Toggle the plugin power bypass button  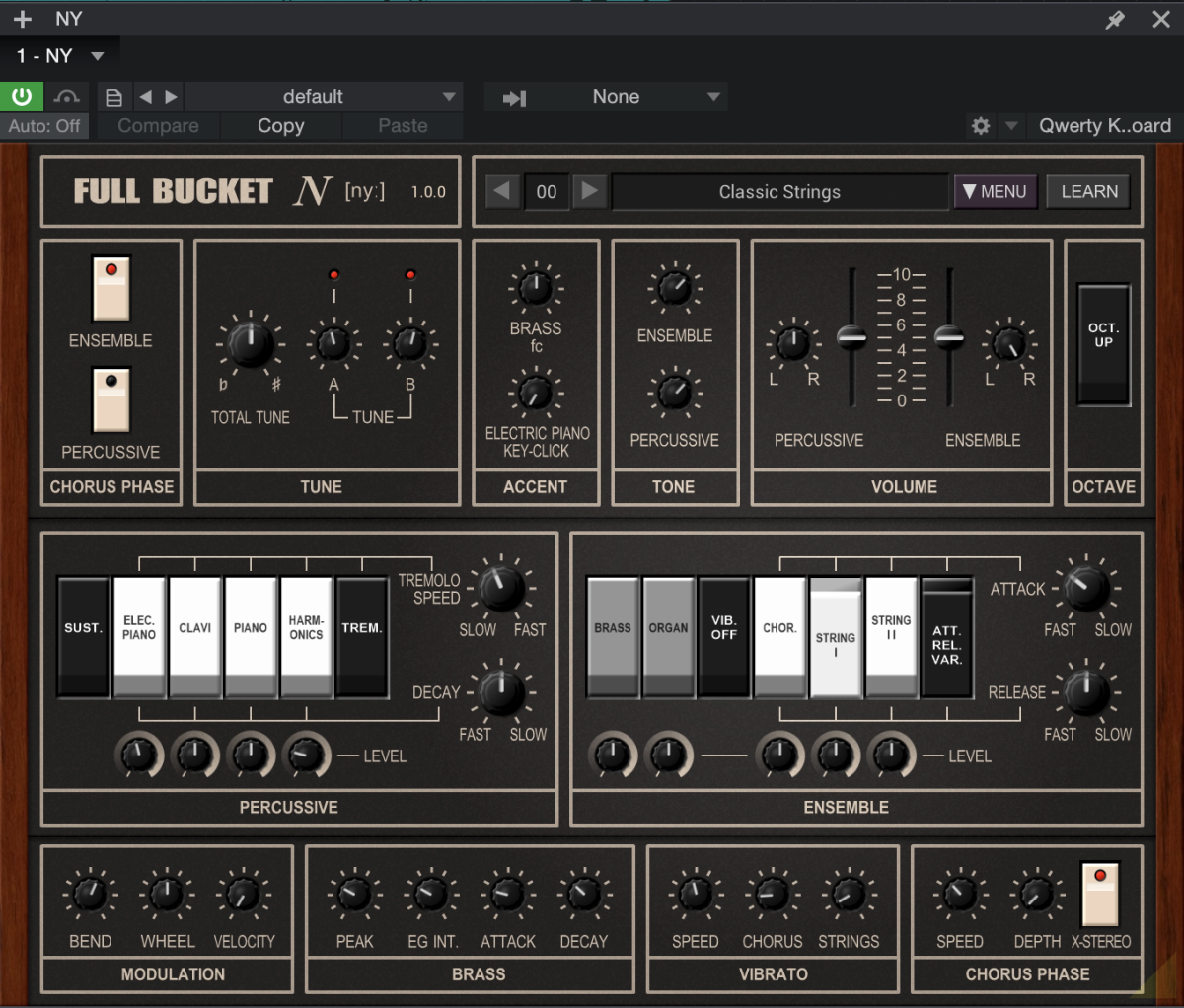[22, 97]
